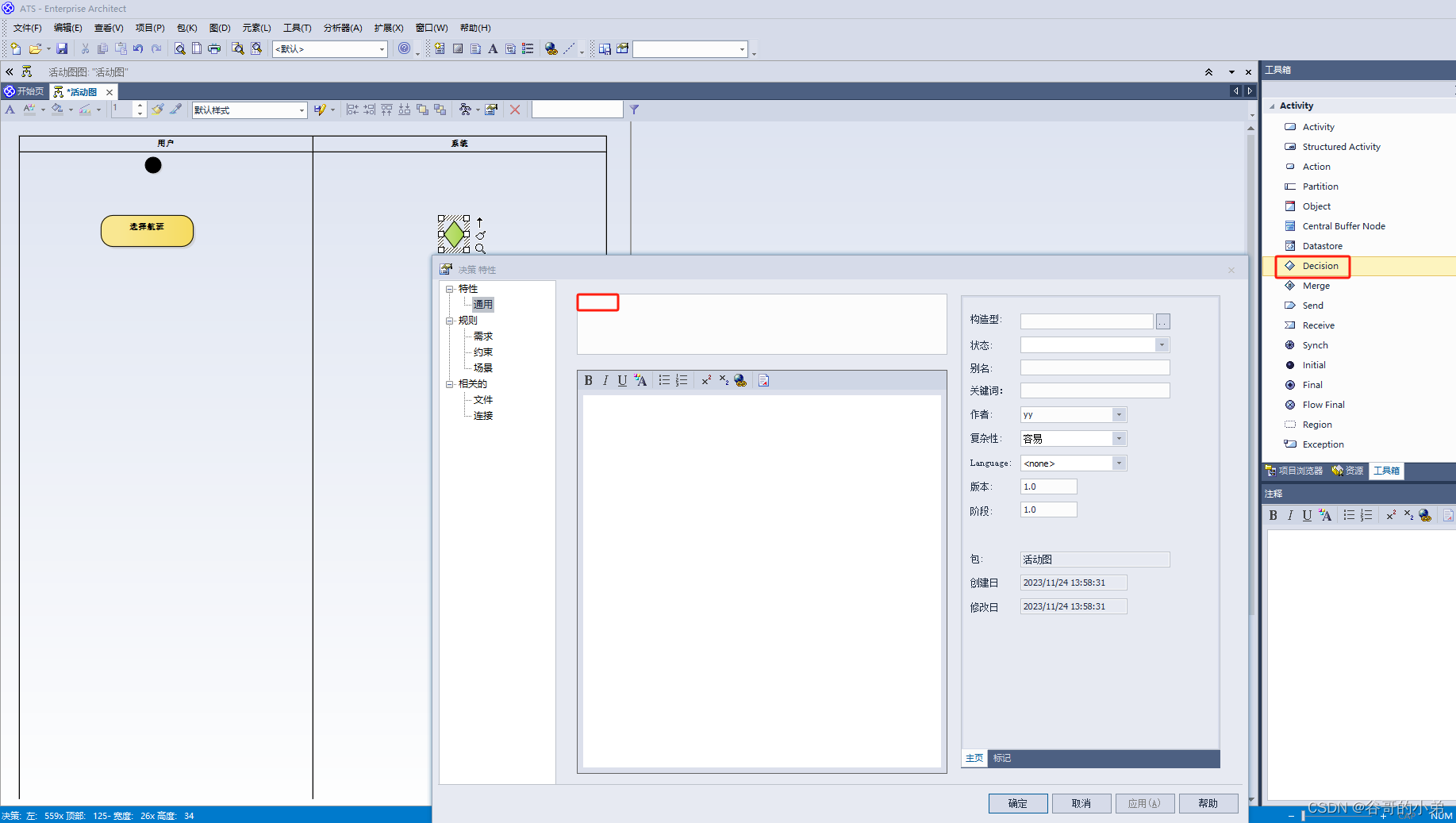Collapse the 规则 tree node
1456x823 pixels.
point(450,321)
